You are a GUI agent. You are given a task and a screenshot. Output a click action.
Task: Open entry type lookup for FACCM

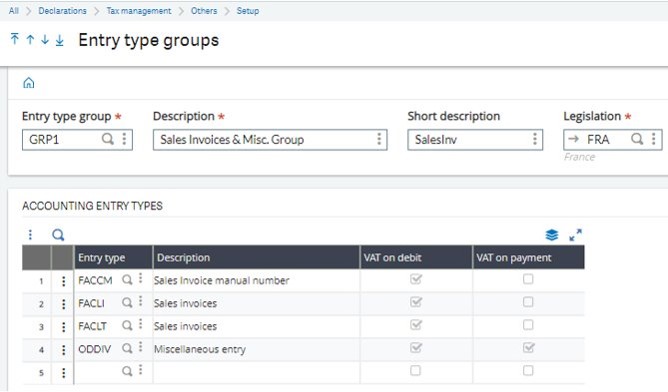[127, 280]
